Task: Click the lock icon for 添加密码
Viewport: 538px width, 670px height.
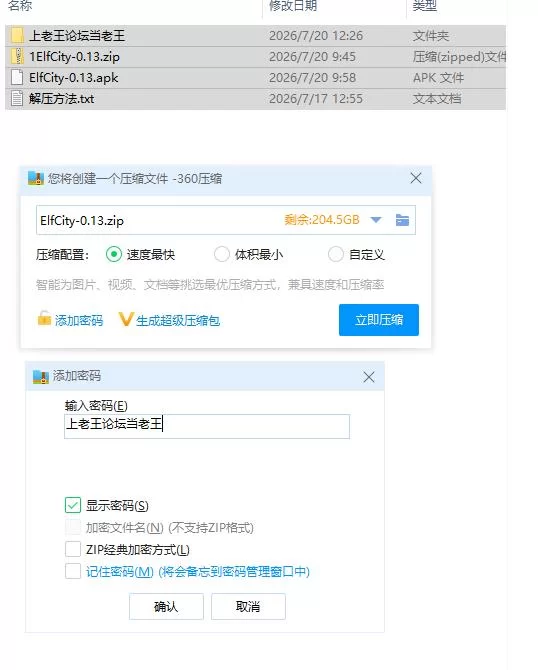Action: [x=44, y=318]
